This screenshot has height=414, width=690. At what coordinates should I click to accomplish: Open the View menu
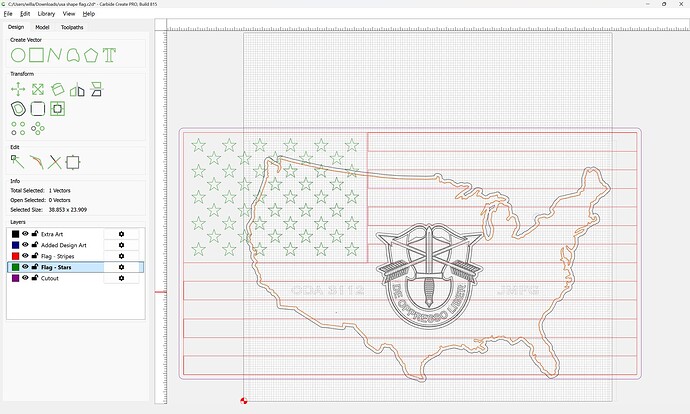pyautogui.click(x=69, y=14)
